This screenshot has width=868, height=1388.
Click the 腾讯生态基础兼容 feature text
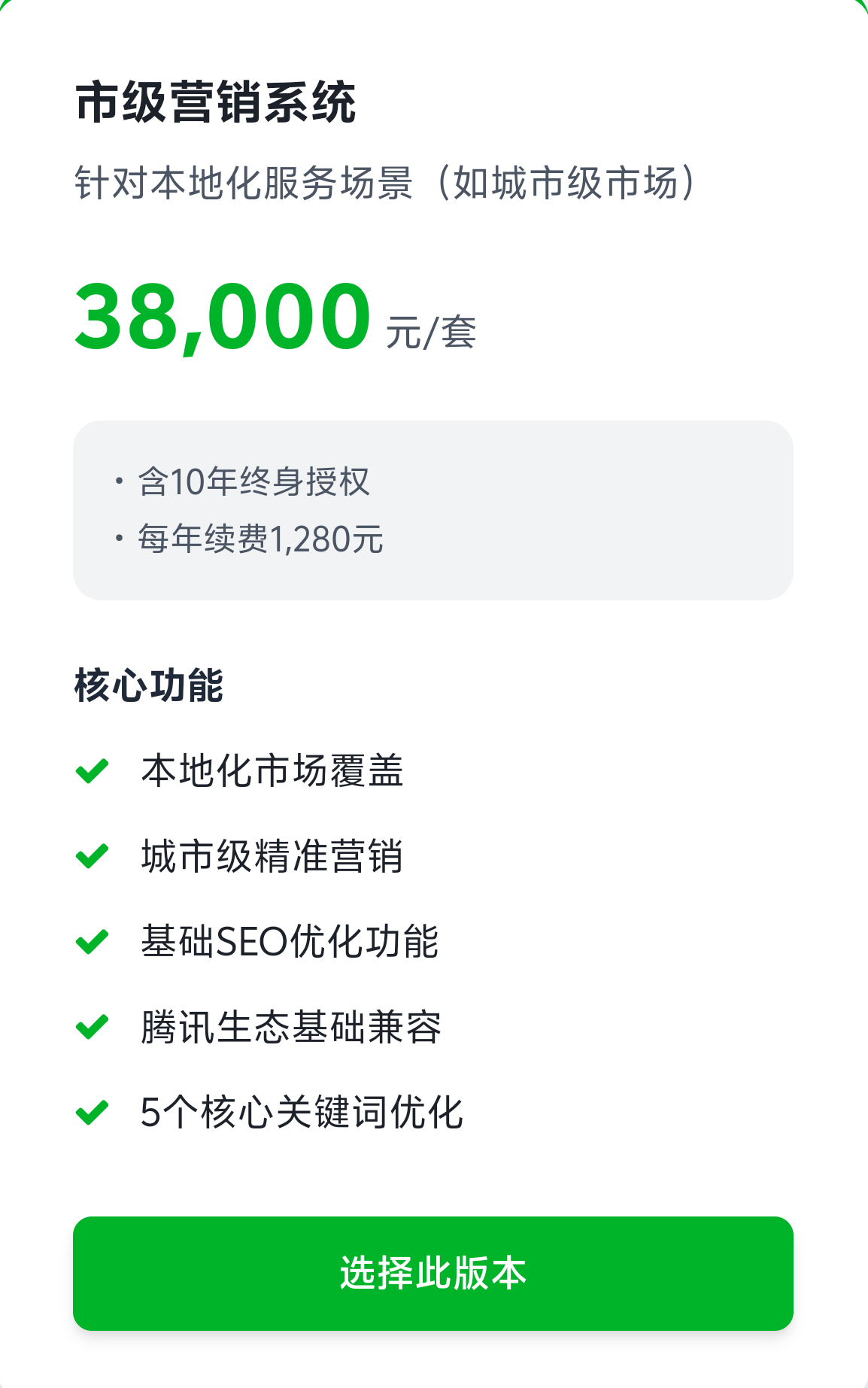coord(291,1027)
